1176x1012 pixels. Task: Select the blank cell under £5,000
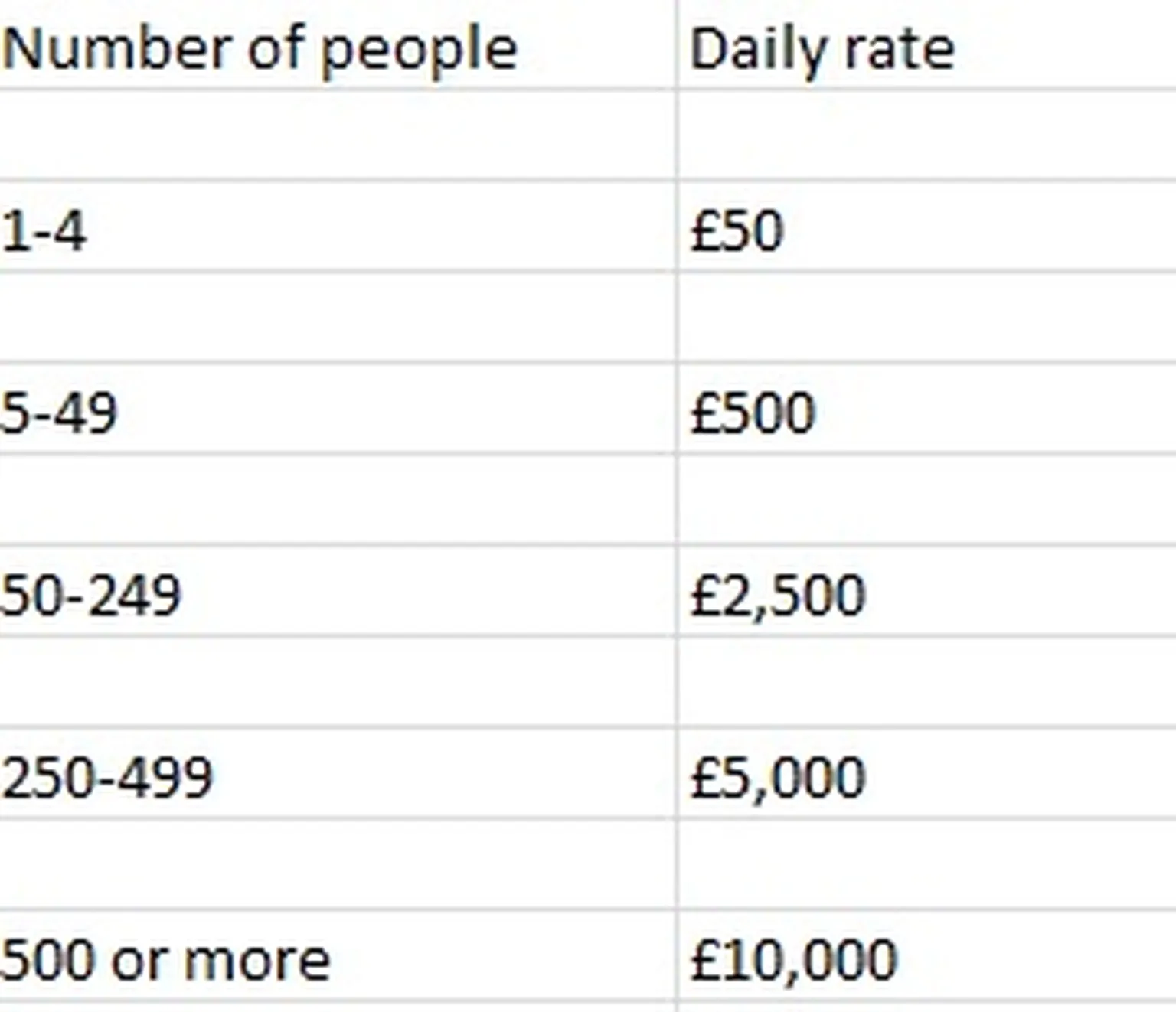926,864
